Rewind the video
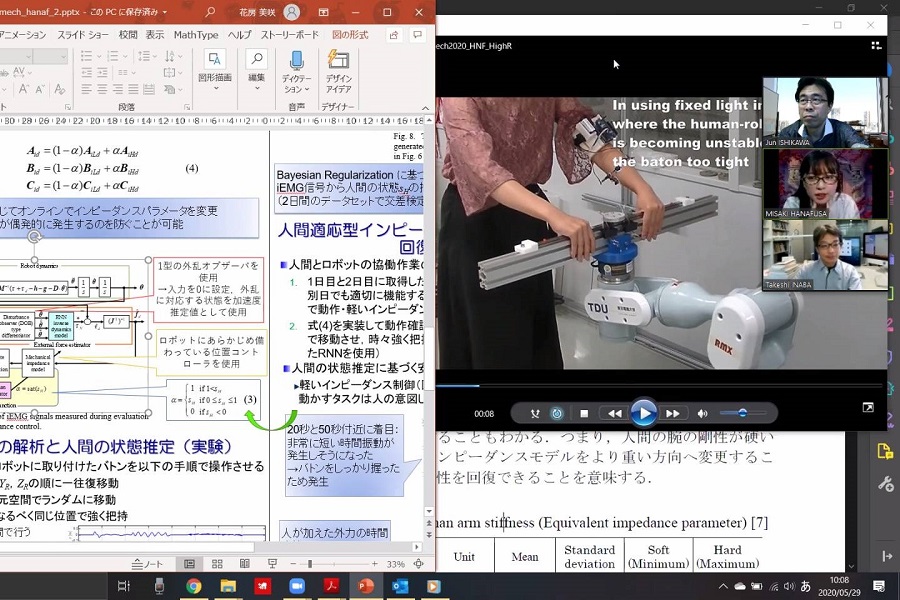Viewport: 900px width, 600px height. coord(614,413)
